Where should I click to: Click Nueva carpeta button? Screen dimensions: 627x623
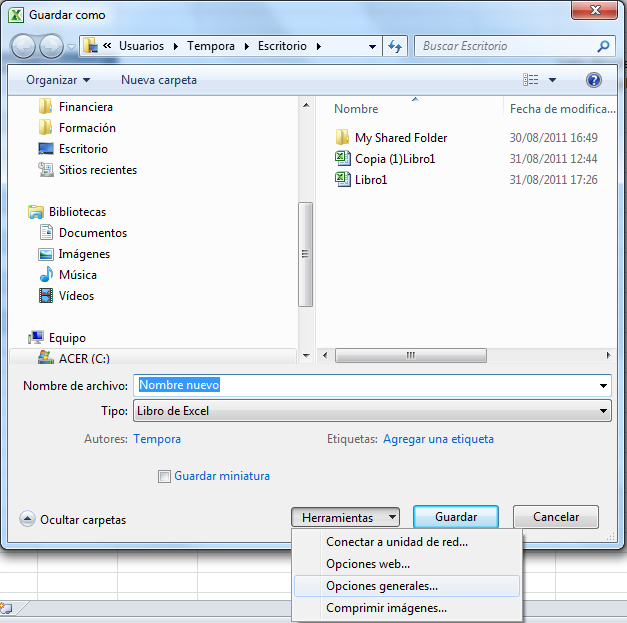[159, 80]
